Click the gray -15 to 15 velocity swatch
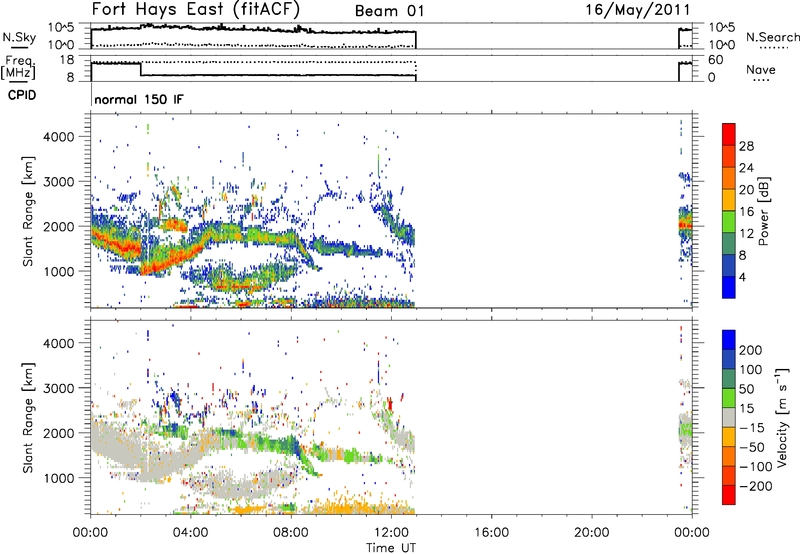The height and width of the screenshot is (554, 800). [729, 418]
